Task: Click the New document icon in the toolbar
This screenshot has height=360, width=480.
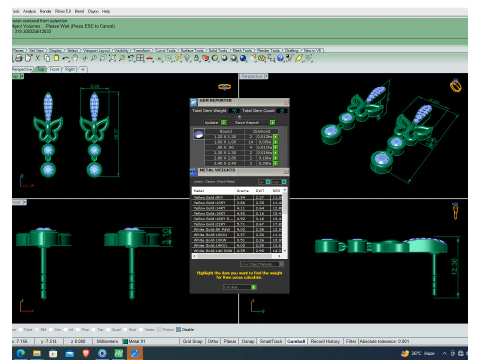Action: [x=29, y=58]
